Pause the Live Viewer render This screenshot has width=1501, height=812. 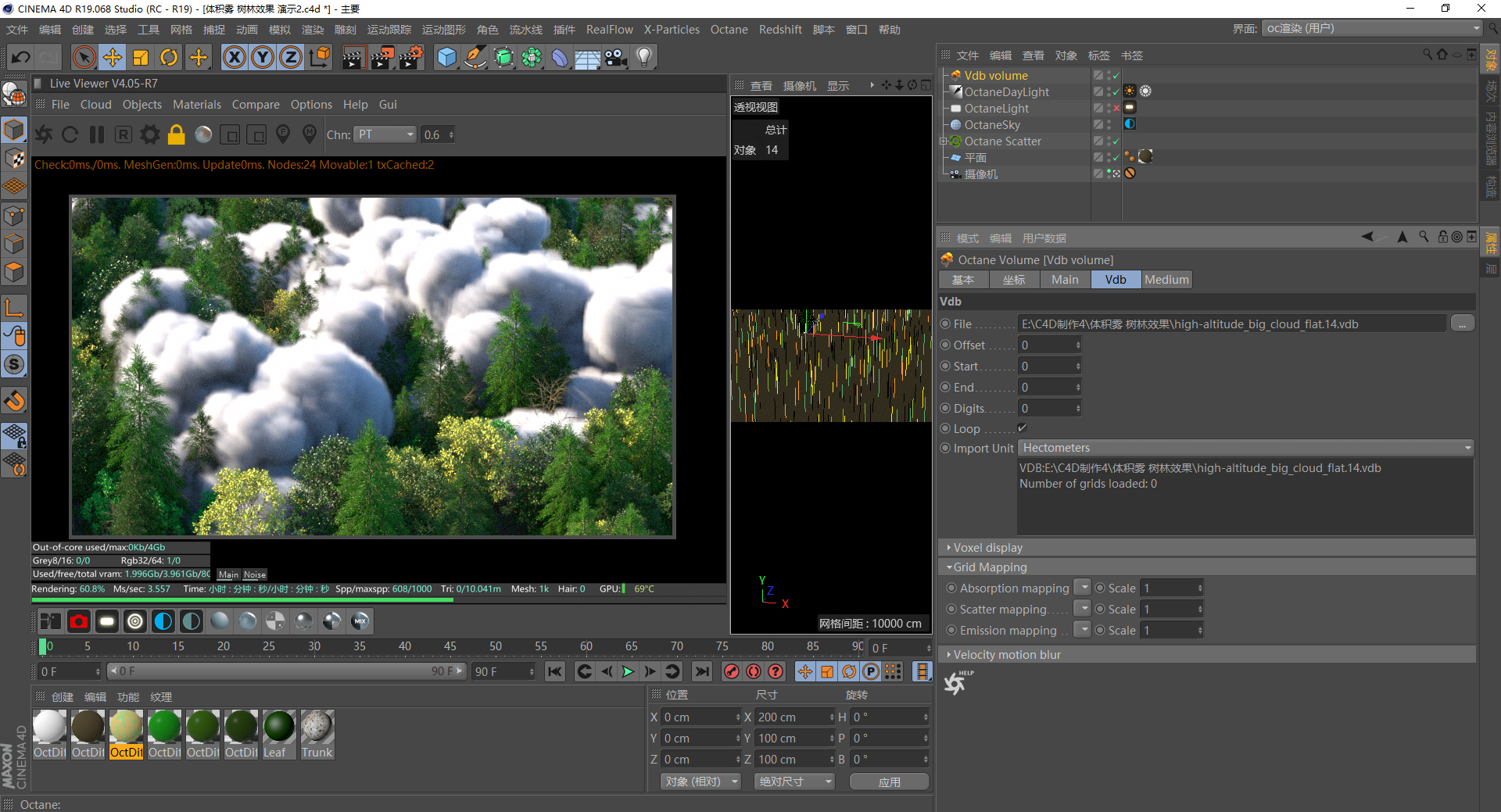pos(97,134)
